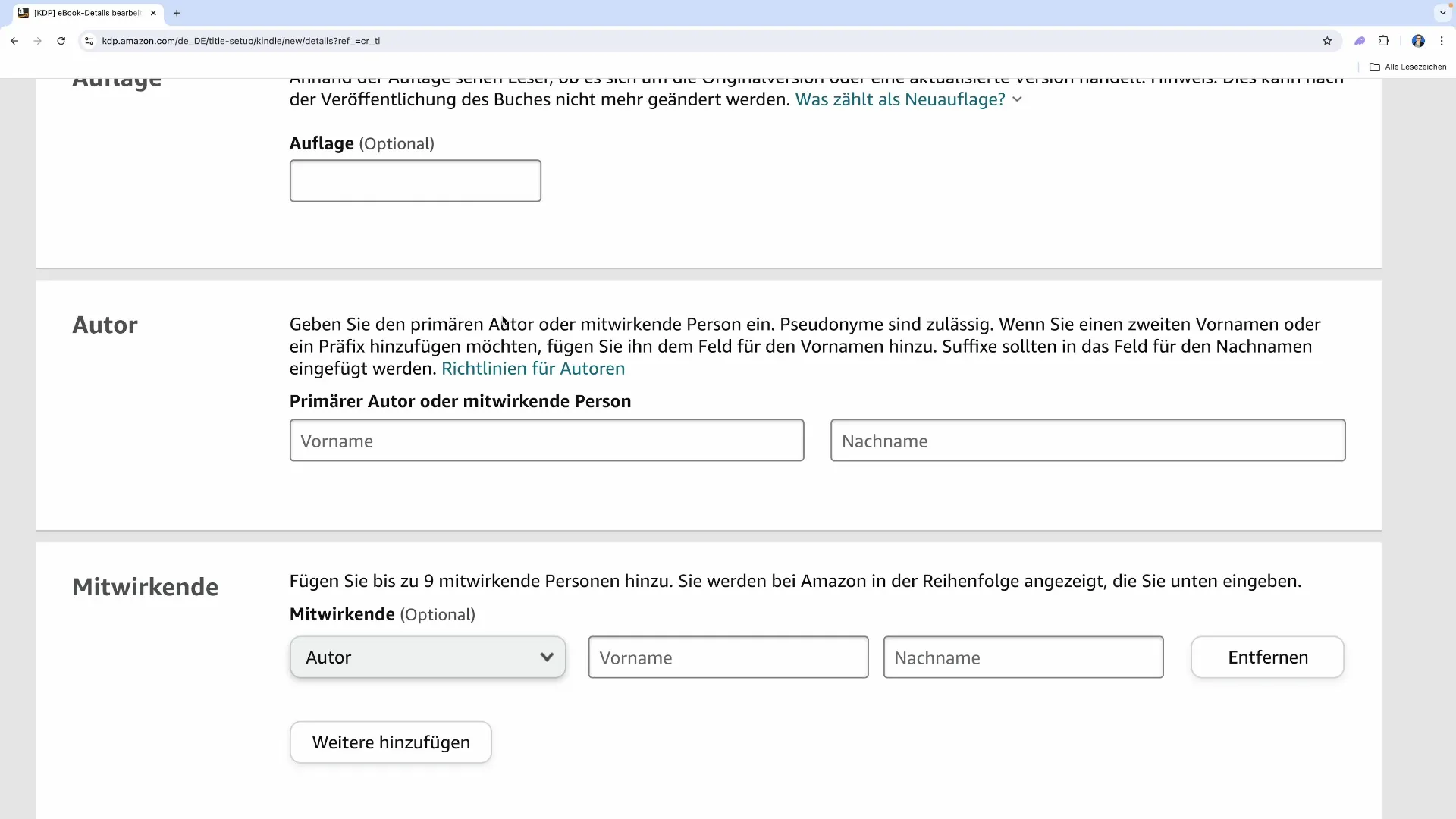
Task: Open the tab search dropdown arrow
Action: 1442,13
